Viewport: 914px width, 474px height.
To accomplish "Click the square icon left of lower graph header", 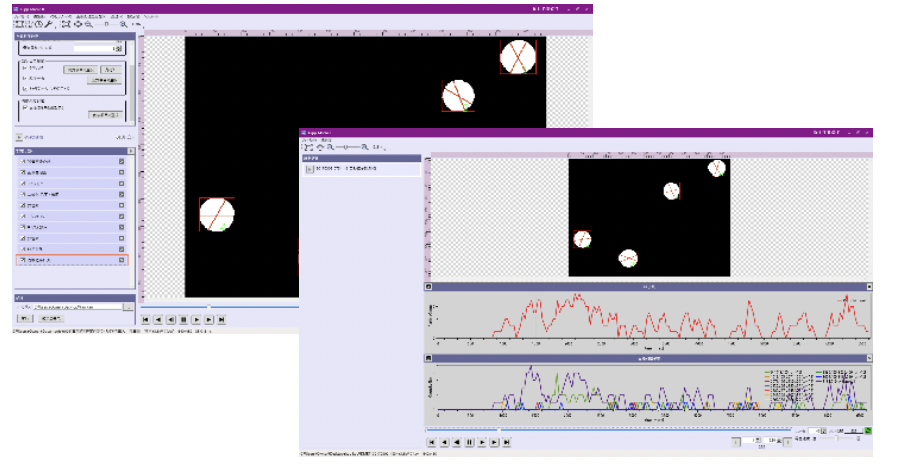I will pyautogui.click(x=428, y=358).
